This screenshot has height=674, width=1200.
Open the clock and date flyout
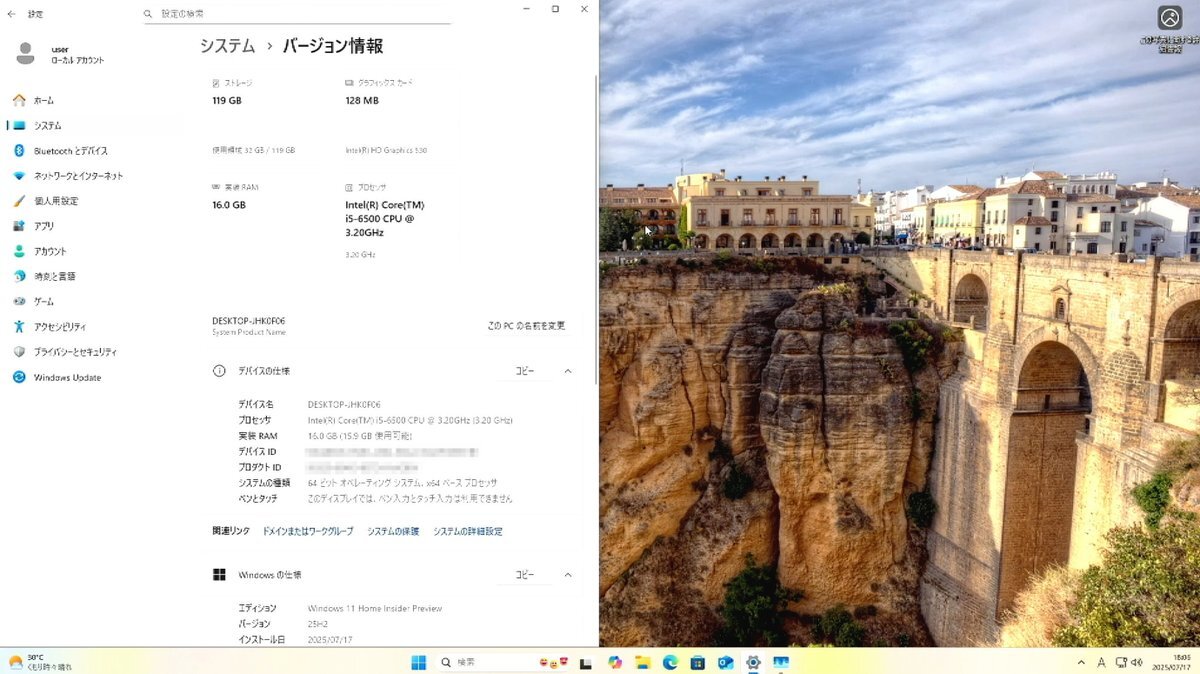point(1169,662)
